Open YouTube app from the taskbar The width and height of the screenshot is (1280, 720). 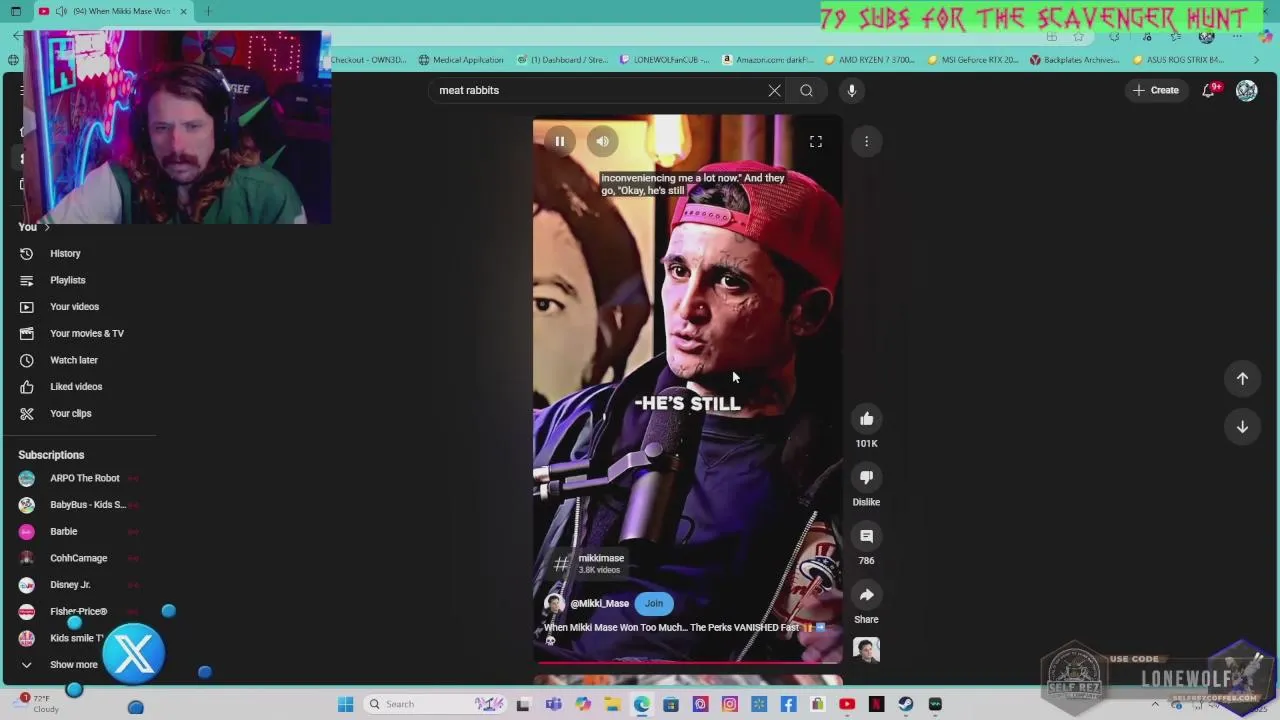[x=847, y=704]
